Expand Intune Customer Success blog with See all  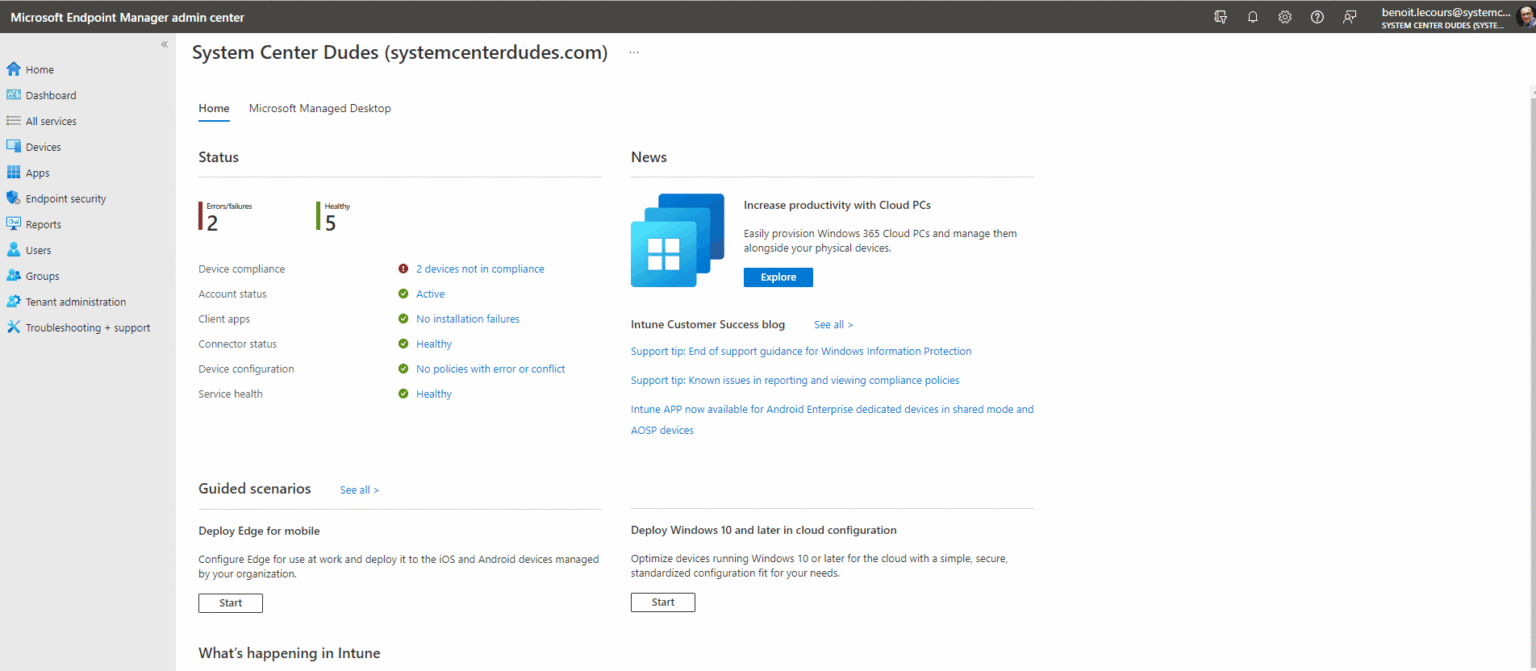pos(832,324)
